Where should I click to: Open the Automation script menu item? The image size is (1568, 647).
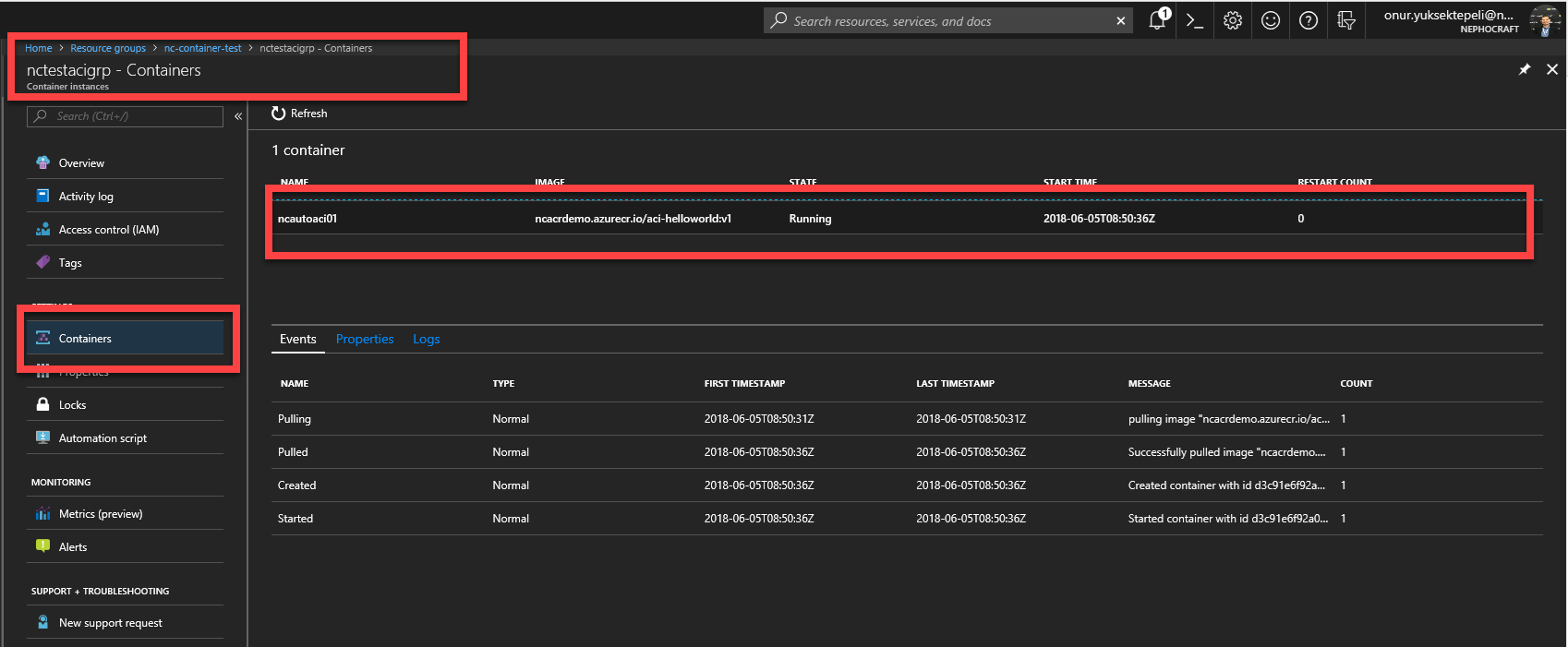pyautogui.click(x=126, y=437)
